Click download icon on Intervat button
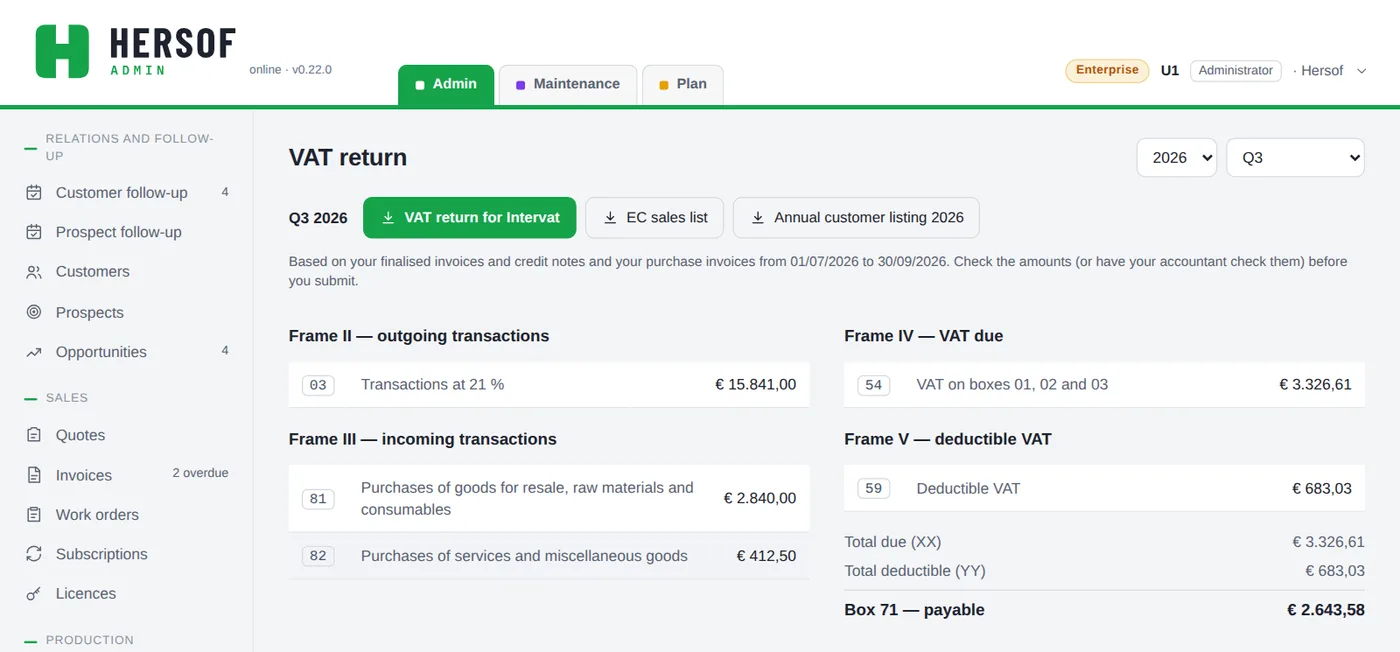The image size is (1400, 652). tap(388, 218)
